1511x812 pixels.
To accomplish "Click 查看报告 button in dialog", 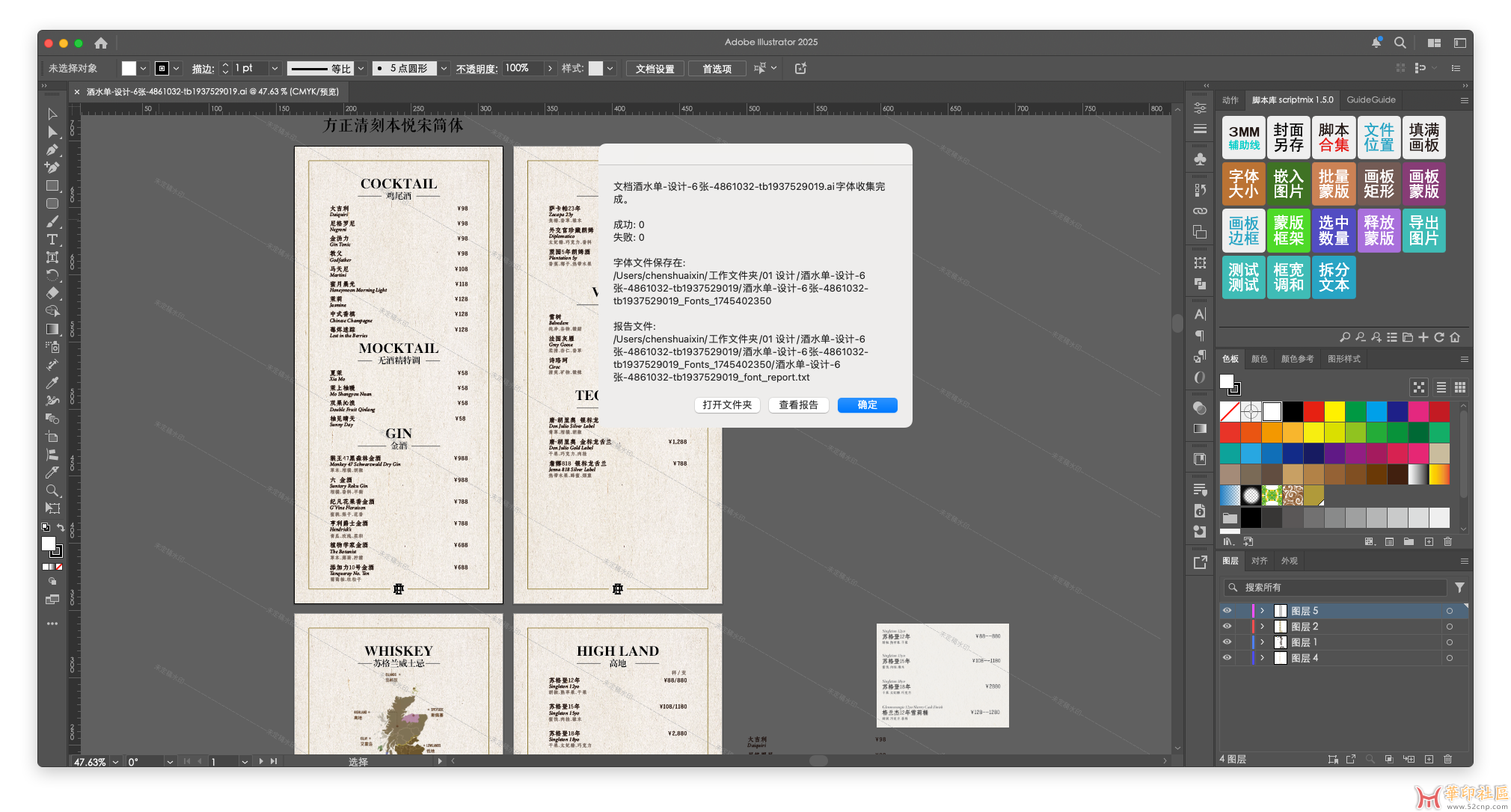I will [x=798, y=405].
